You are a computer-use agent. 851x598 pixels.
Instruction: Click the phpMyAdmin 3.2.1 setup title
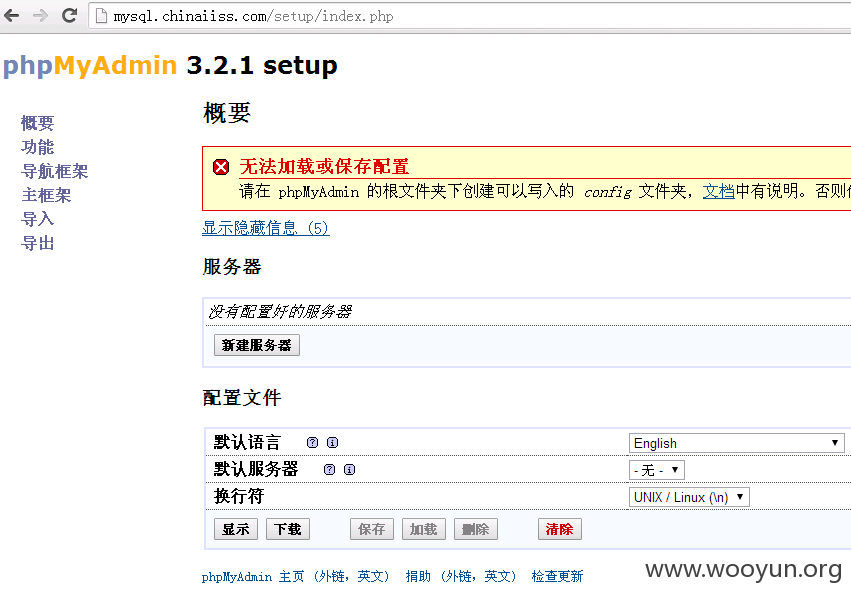170,65
